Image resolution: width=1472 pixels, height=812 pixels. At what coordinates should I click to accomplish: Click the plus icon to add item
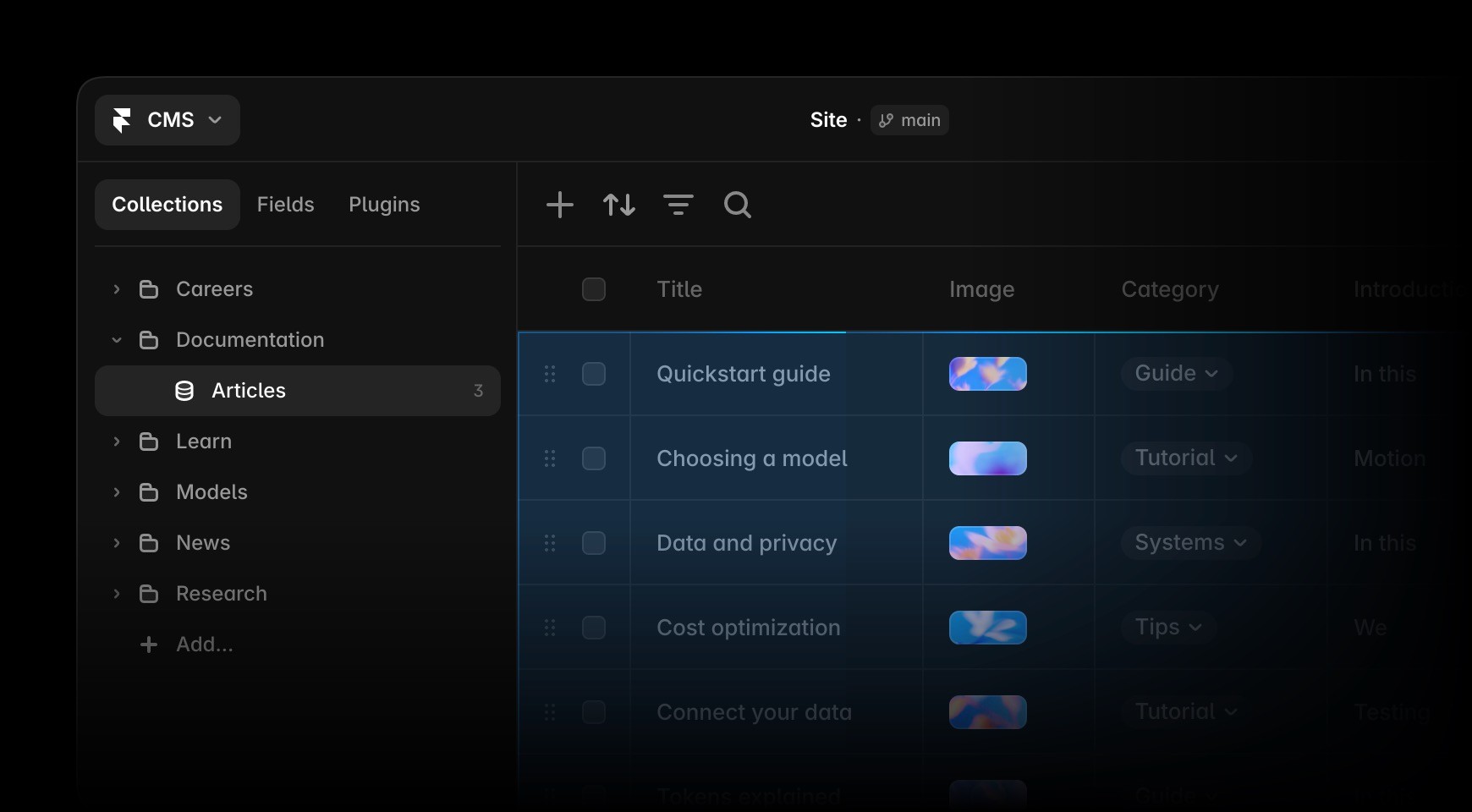tap(560, 205)
